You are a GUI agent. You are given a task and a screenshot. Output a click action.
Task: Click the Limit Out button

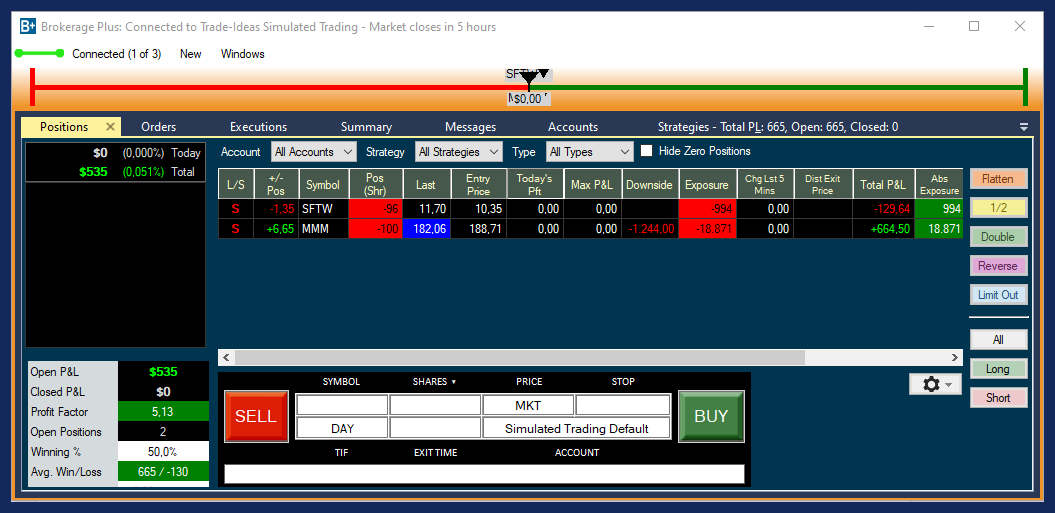click(x=998, y=295)
